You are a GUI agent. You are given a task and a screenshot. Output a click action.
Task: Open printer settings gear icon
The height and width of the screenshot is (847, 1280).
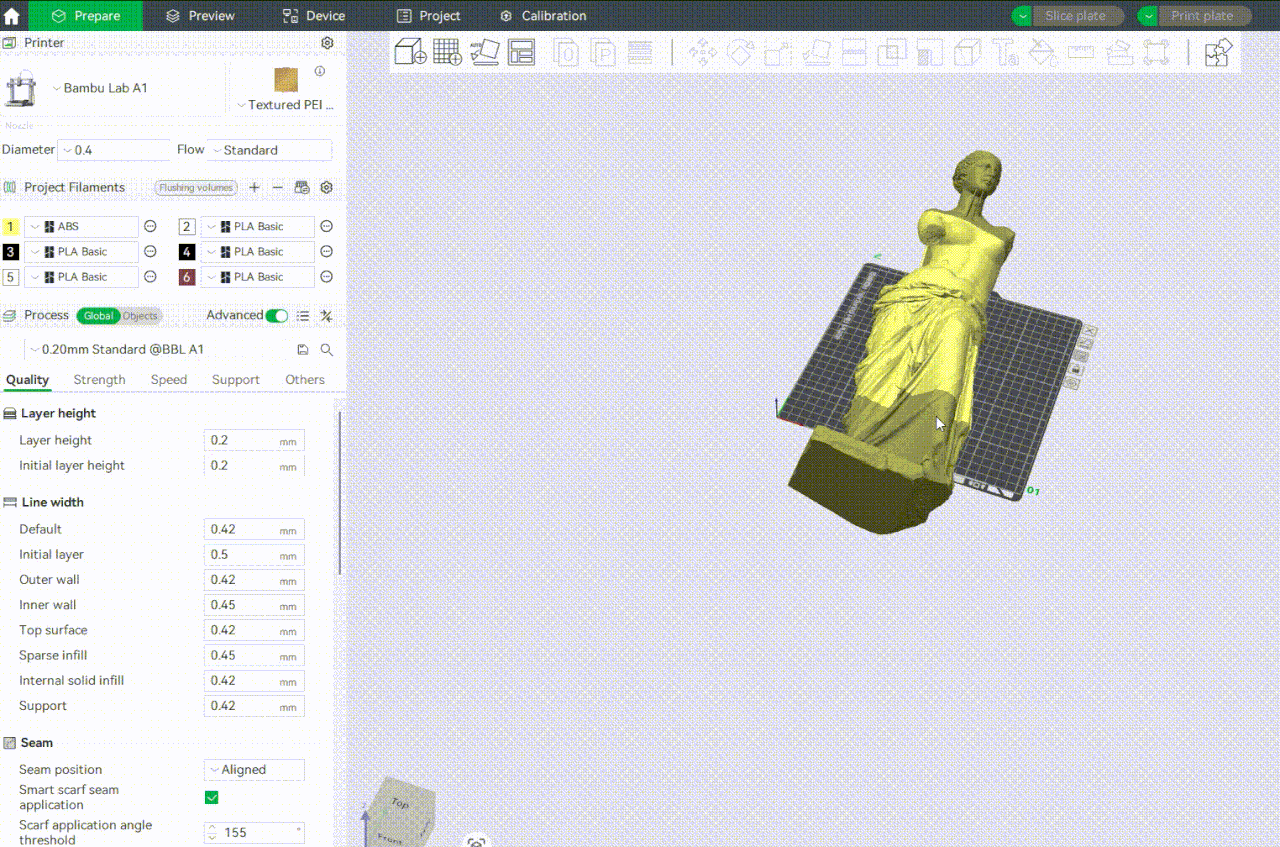pyautogui.click(x=327, y=43)
